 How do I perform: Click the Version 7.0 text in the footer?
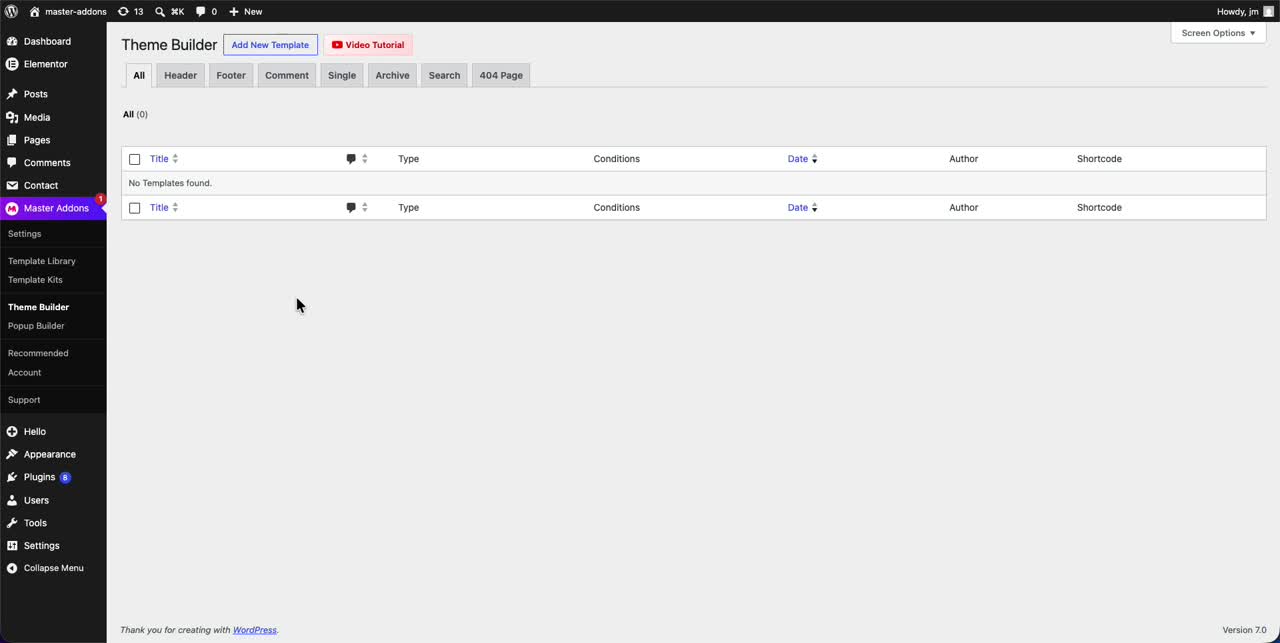1244,630
